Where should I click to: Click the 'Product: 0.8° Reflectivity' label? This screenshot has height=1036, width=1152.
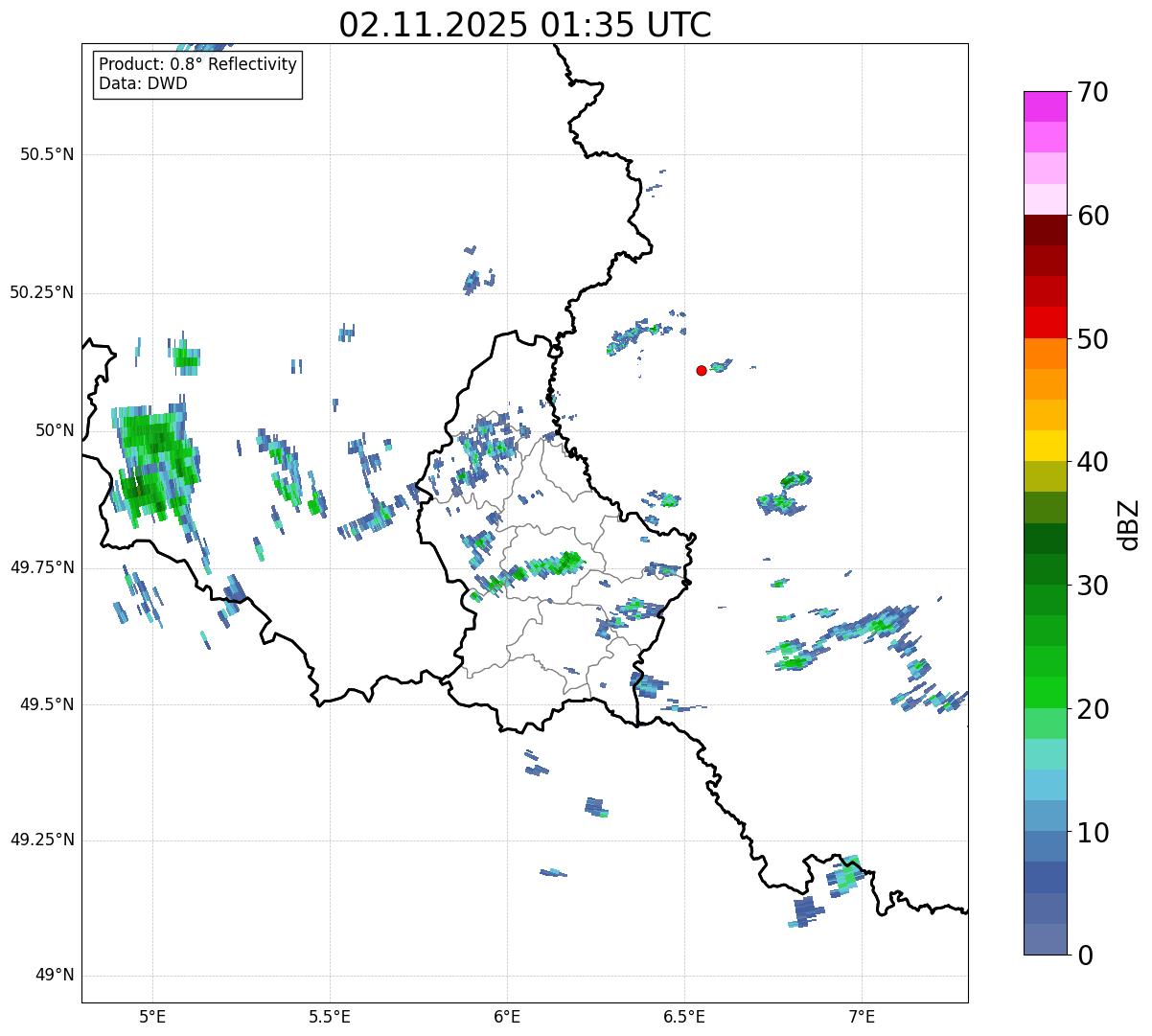pos(198,64)
